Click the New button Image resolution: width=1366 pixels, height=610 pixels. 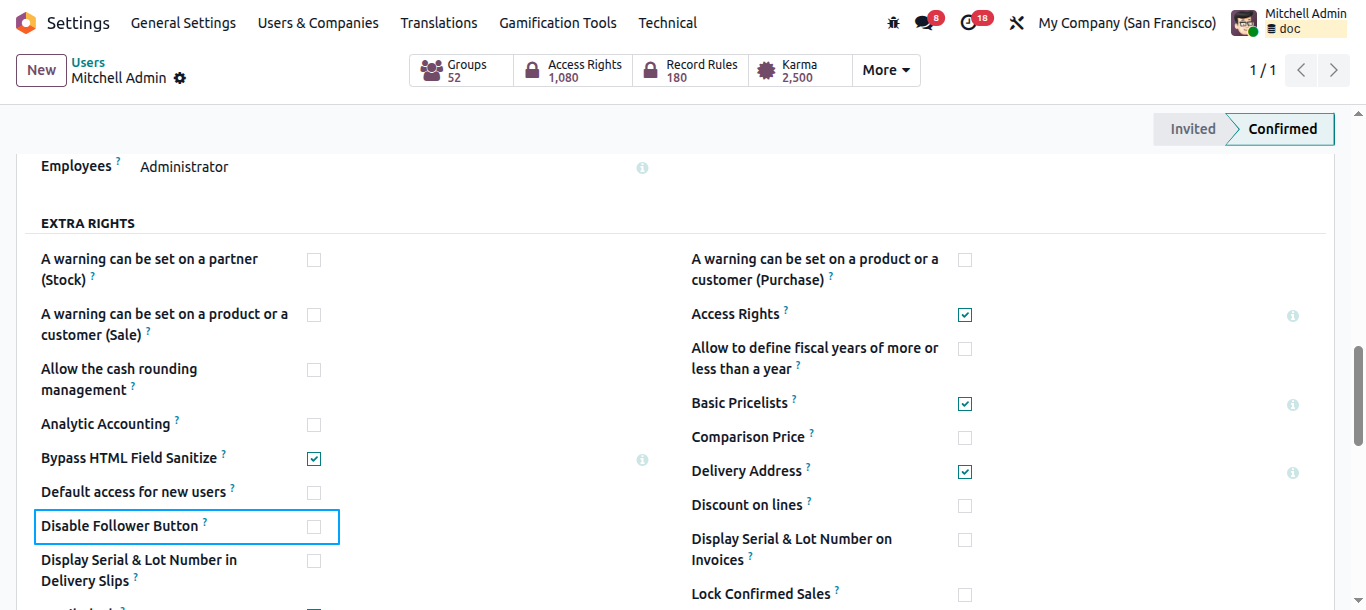click(42, 70)
